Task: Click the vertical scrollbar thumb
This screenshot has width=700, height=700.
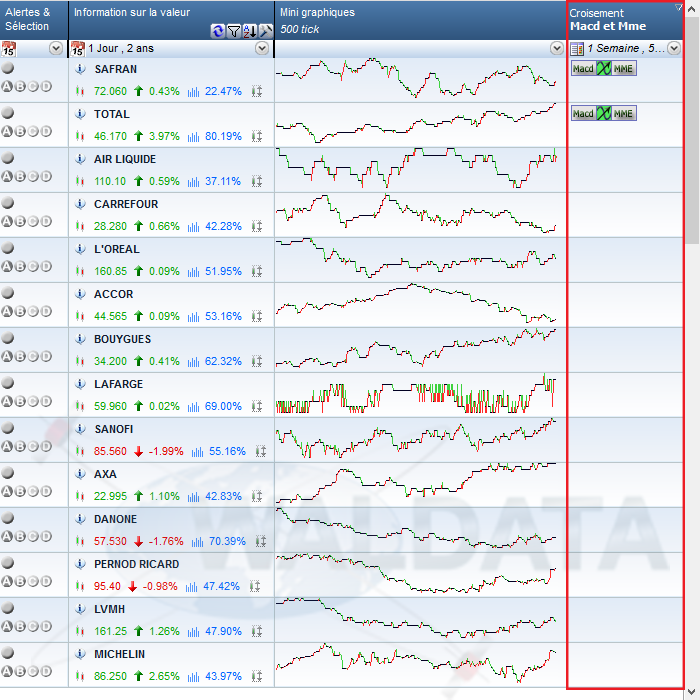Action: tap(692, 130)
